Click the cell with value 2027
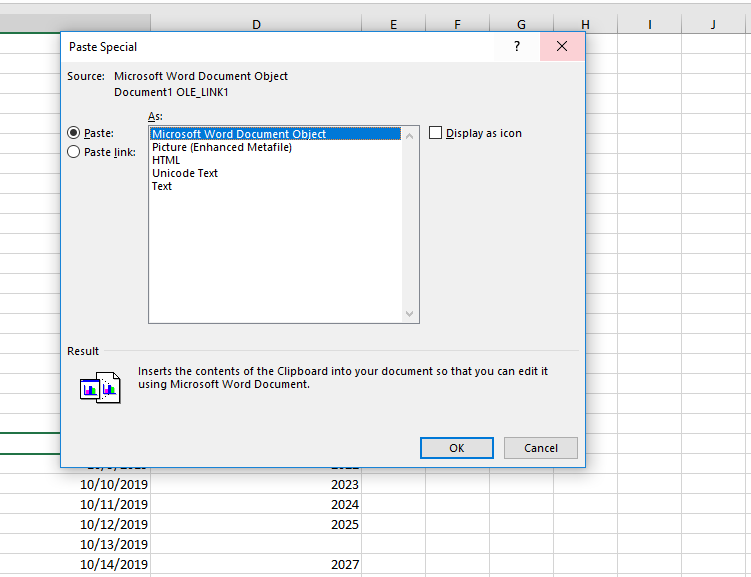 coord(256,565)
